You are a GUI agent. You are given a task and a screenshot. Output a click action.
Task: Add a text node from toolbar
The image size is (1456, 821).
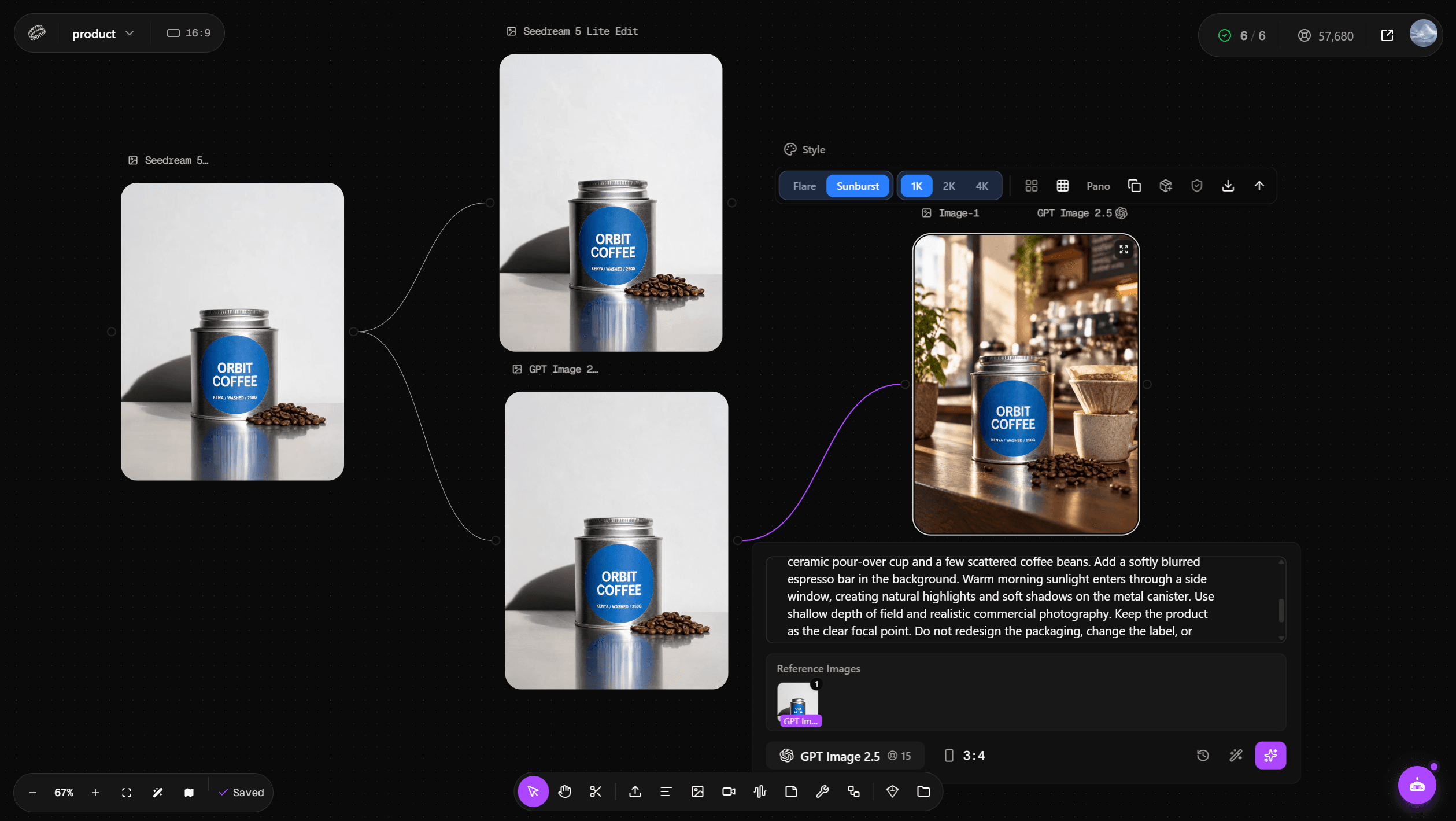(666, 791)
